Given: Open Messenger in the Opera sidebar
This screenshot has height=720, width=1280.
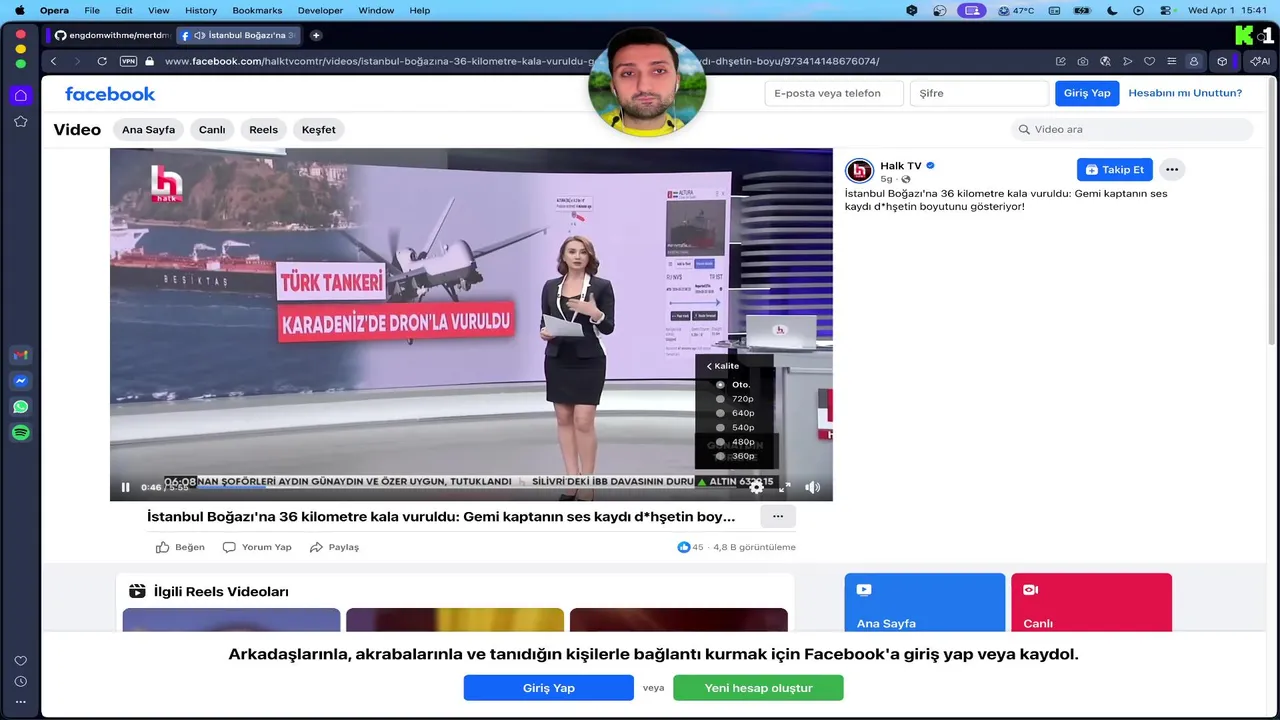Looking at the screenshot, I should pyautogui.click(x=20, y=381).
